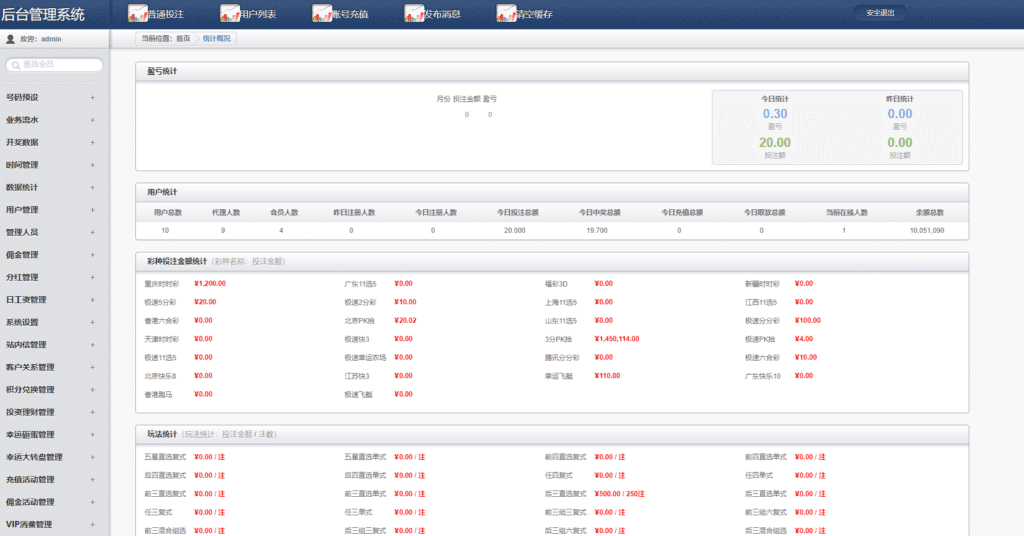1024x536 pixels.
Task: Click the search magnifier icon
Action: click(16, 65)
